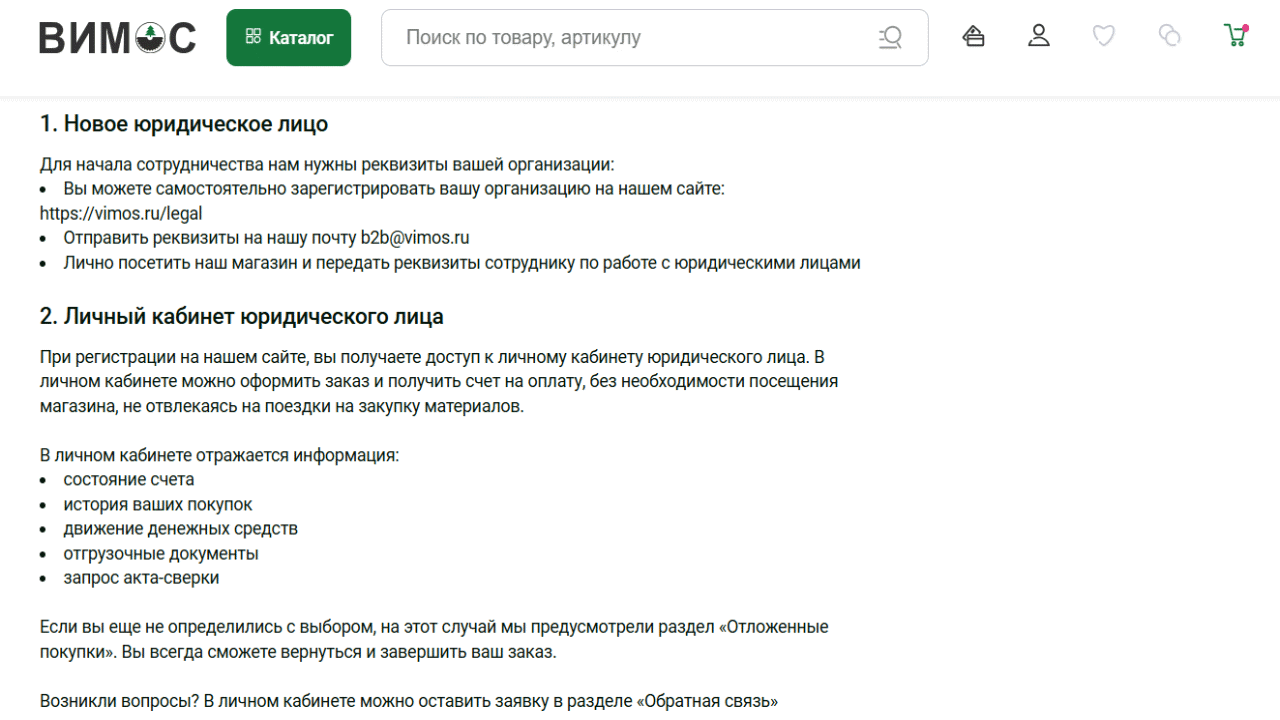Focus the product search field
This screenshot has width=1280, height=720.
click(630, 38)
